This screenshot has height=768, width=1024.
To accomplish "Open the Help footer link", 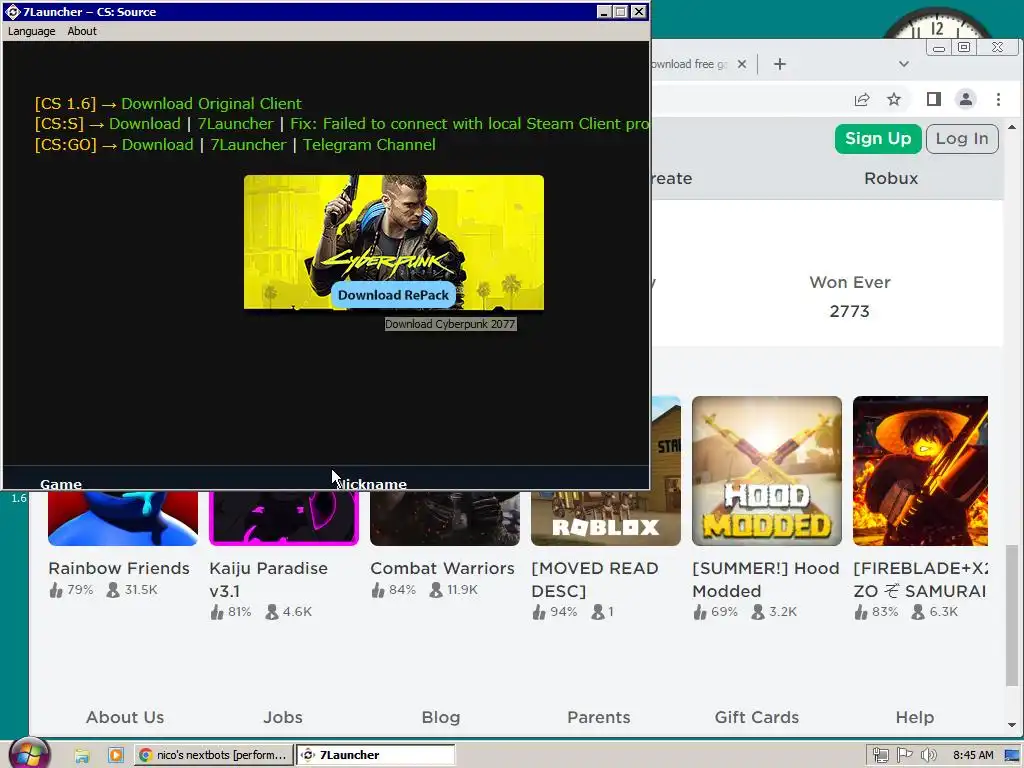I will tap(914, 717).
